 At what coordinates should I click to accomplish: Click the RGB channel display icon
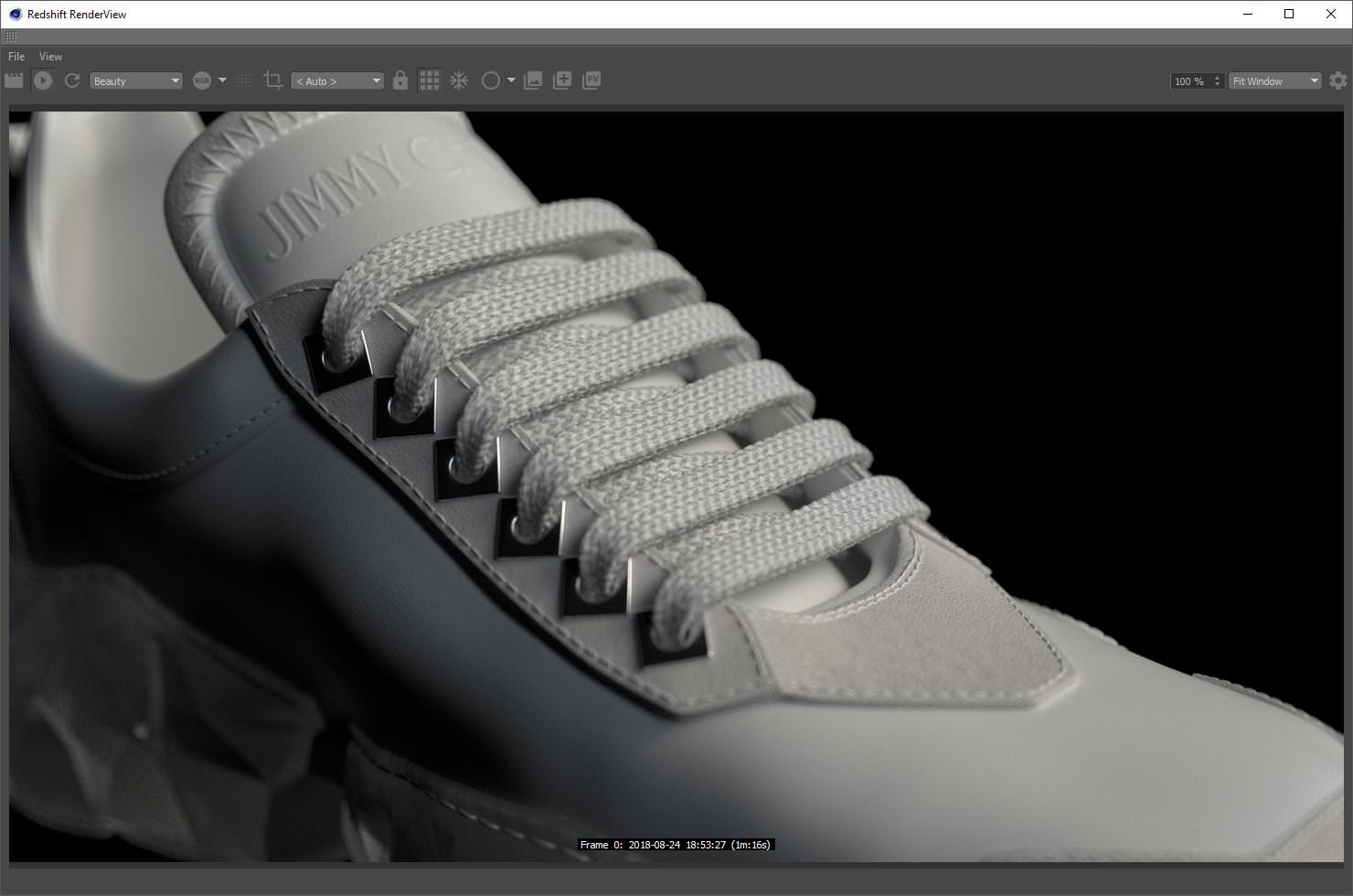(x=202, y=80)
